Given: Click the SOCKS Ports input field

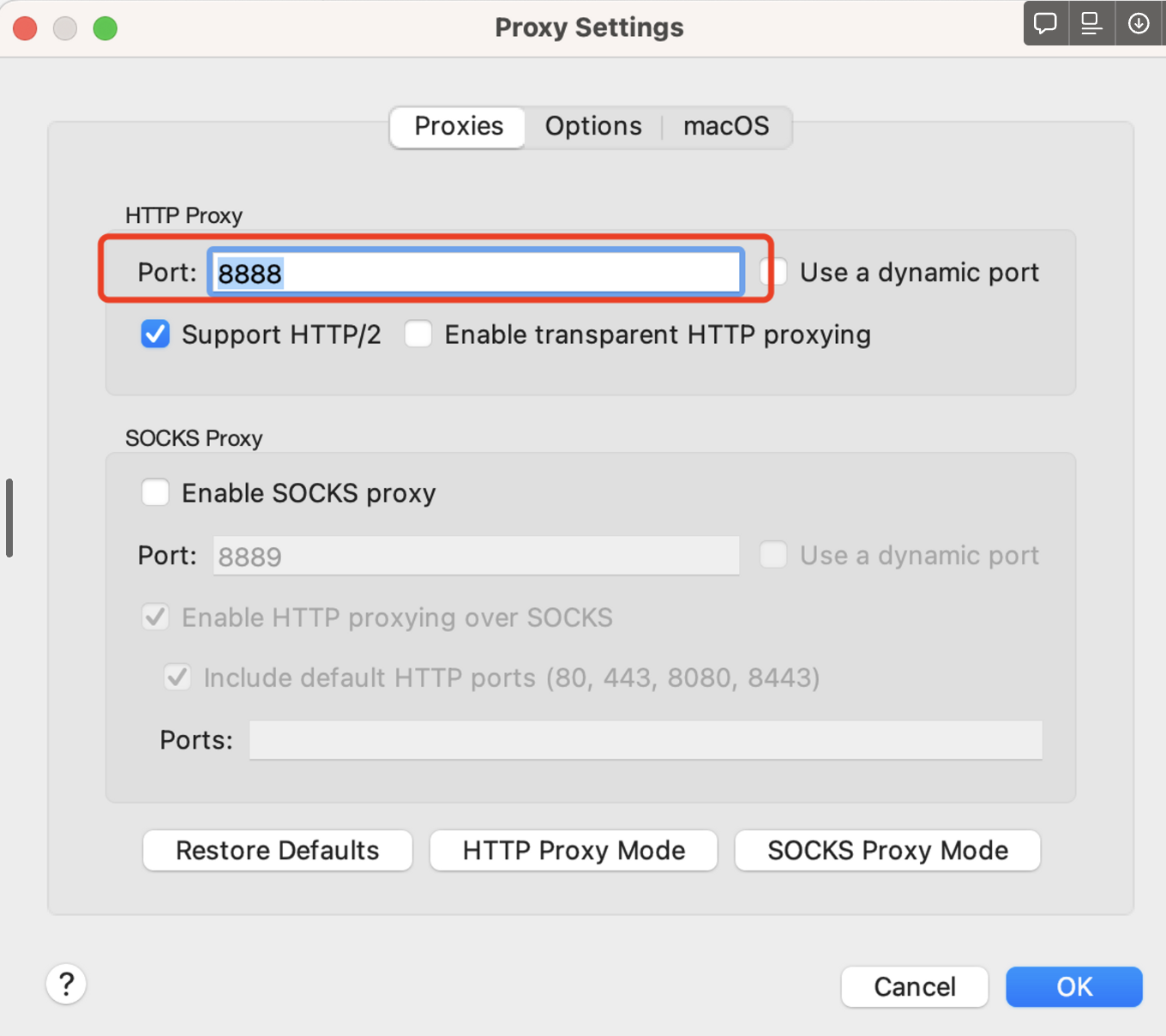Looking at the screenshot, I should pos(645,739).
